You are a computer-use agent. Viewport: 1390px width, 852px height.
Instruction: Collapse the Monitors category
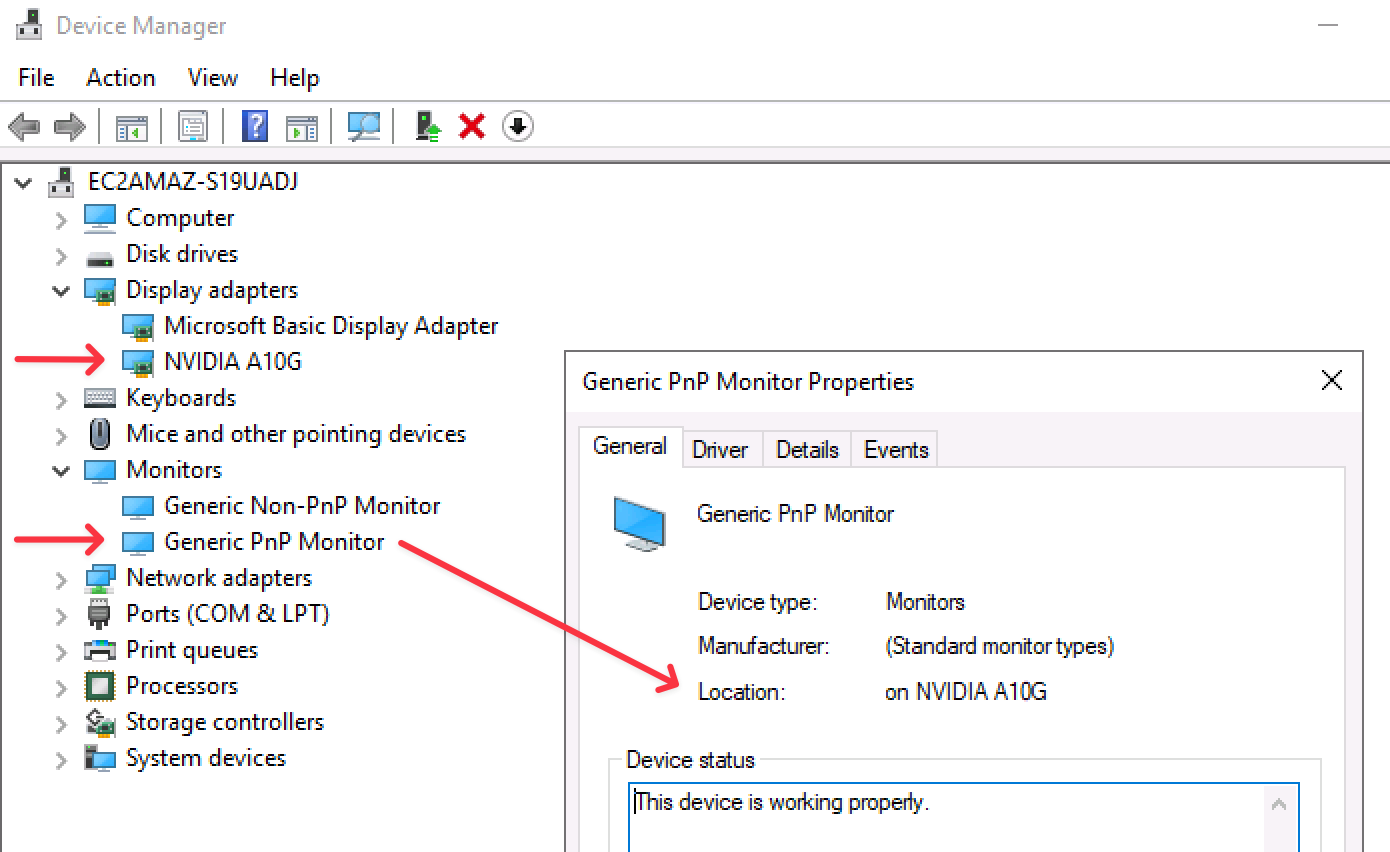63,471
